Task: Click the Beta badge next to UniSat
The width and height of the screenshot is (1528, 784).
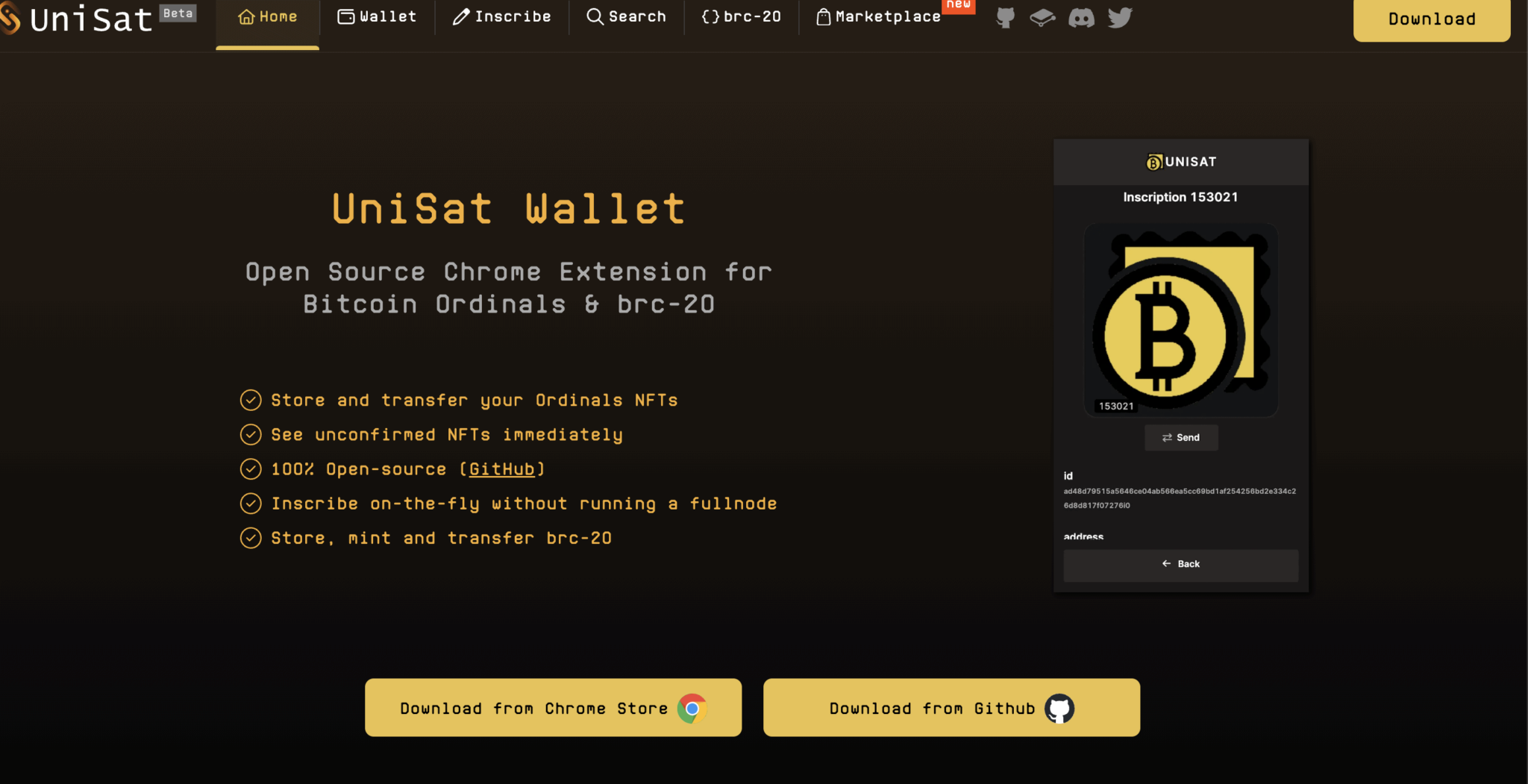Action: tap(178, 13)
